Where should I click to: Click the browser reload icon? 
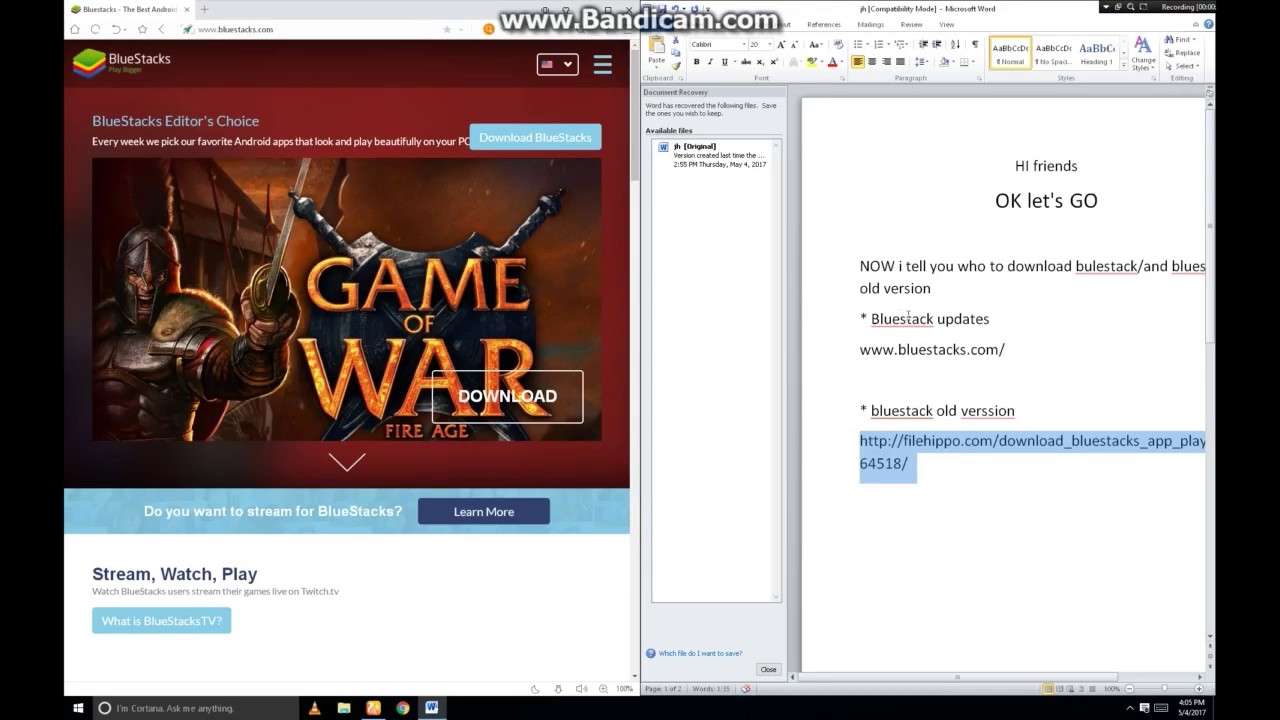(96, 29)
